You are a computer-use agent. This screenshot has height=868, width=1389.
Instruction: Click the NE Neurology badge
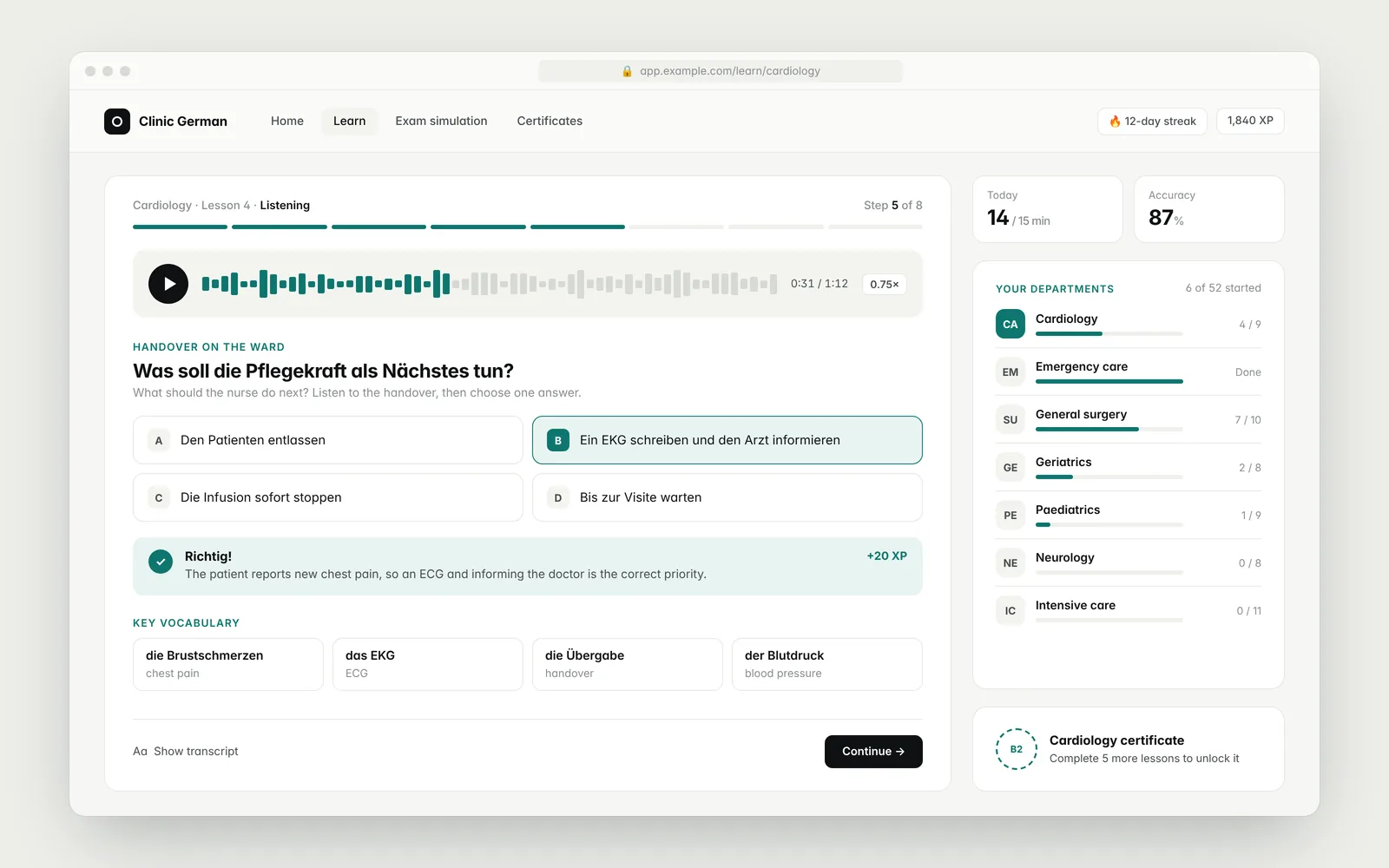click(x=1010, y=563)
